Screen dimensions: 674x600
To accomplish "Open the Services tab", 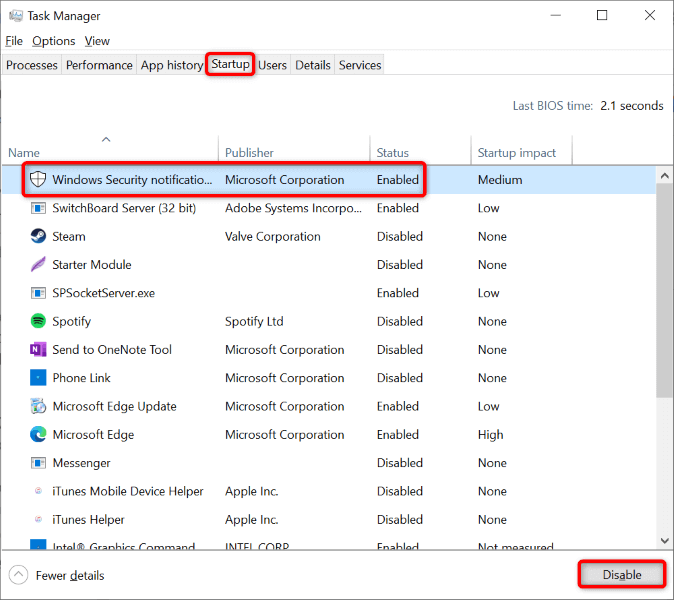I will [x=360, y=65].
